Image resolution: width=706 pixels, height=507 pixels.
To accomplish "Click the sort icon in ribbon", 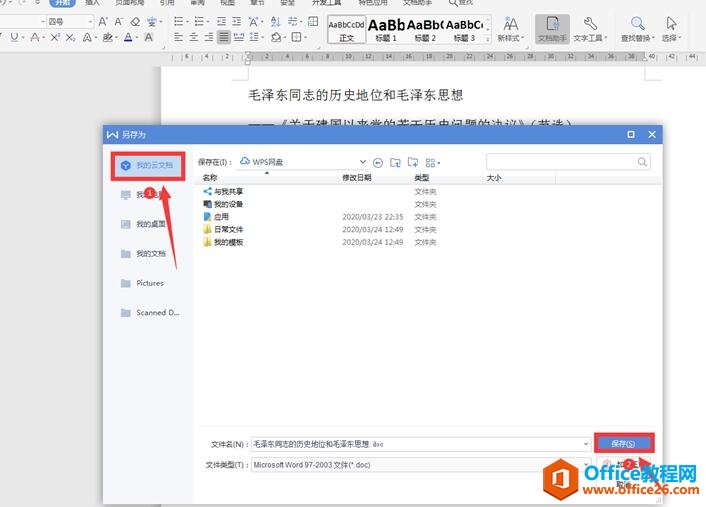I will click(x=275, y=21).
